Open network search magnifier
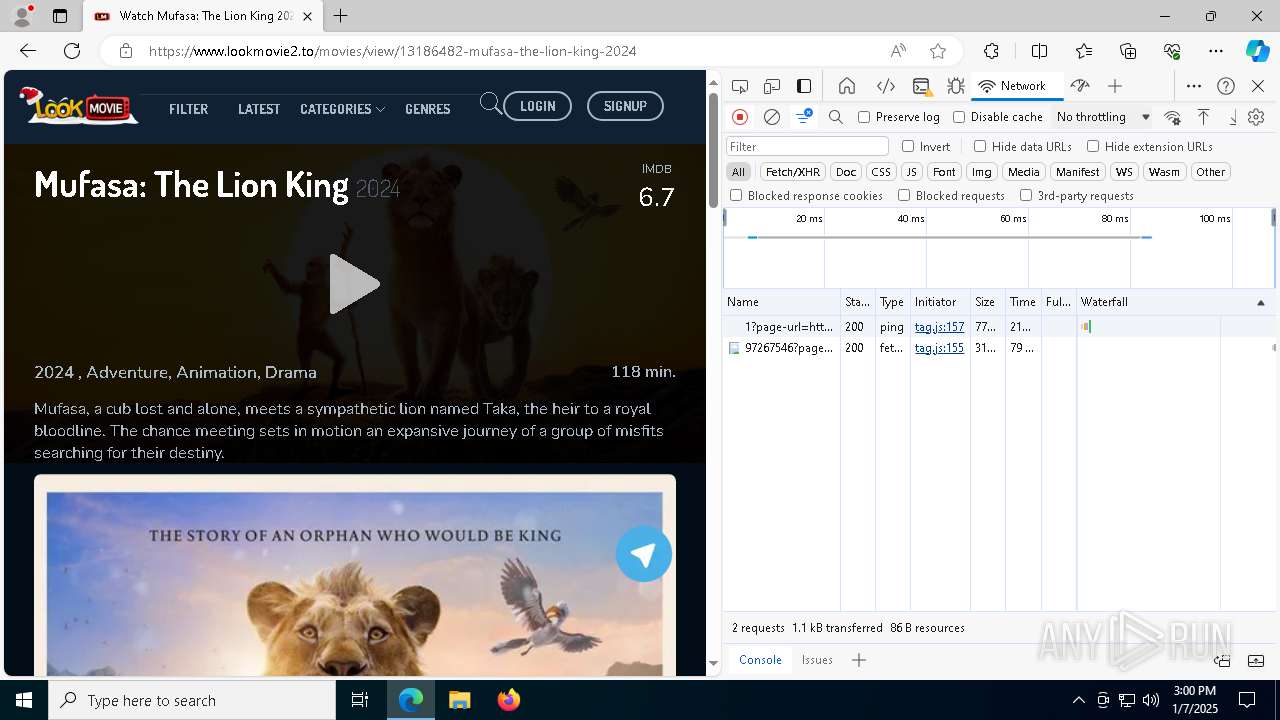The width and height of the screenshot is (1280, 720). pos(836,117)
